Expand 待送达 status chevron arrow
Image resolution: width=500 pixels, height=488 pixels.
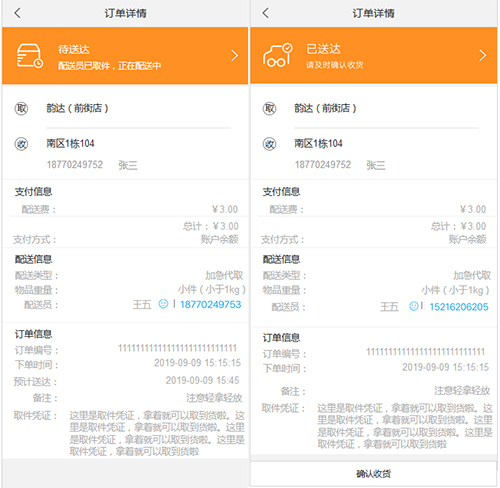pyautogui.click(x=235, y=55)
